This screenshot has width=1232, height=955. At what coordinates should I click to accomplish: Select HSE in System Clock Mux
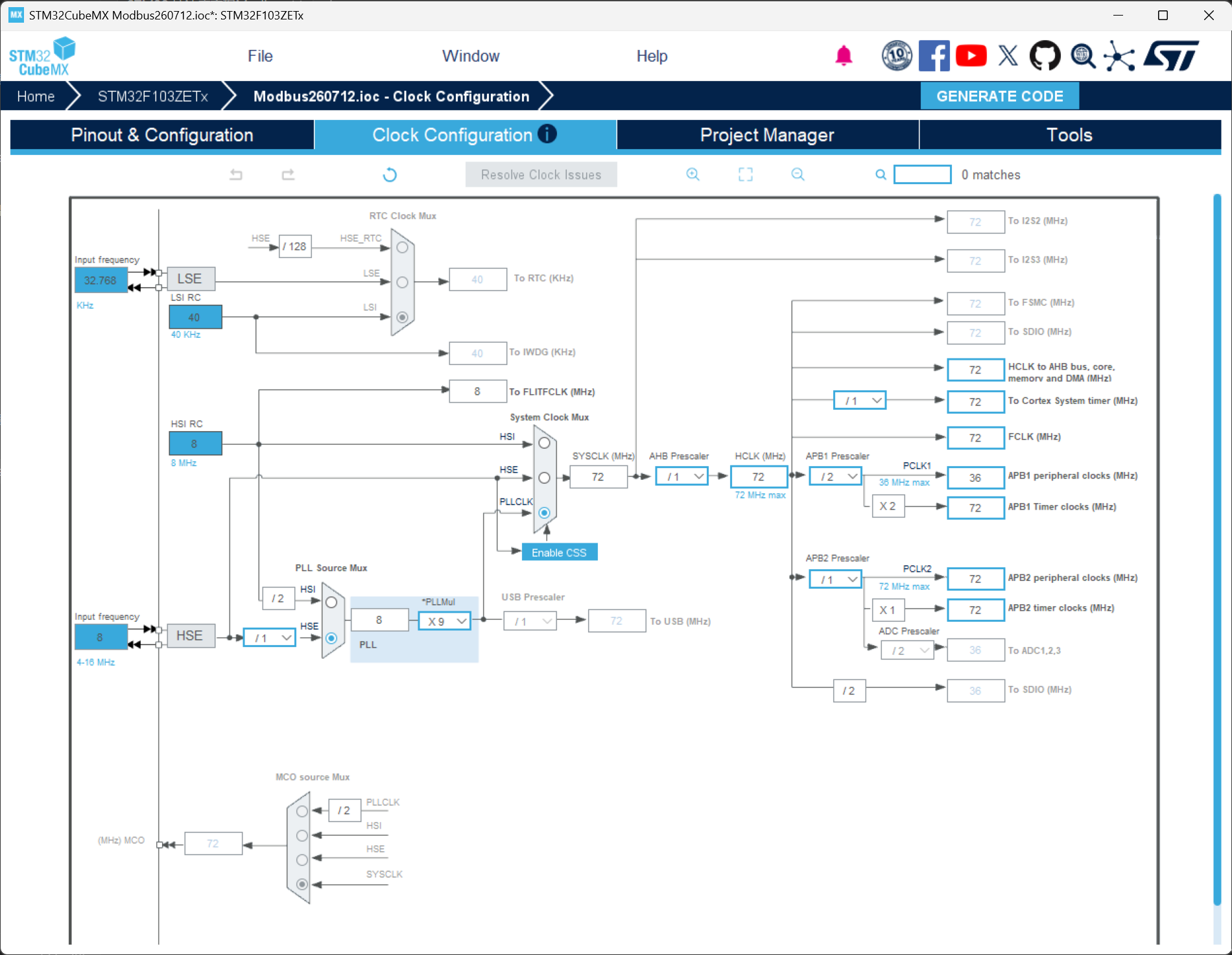544,478
